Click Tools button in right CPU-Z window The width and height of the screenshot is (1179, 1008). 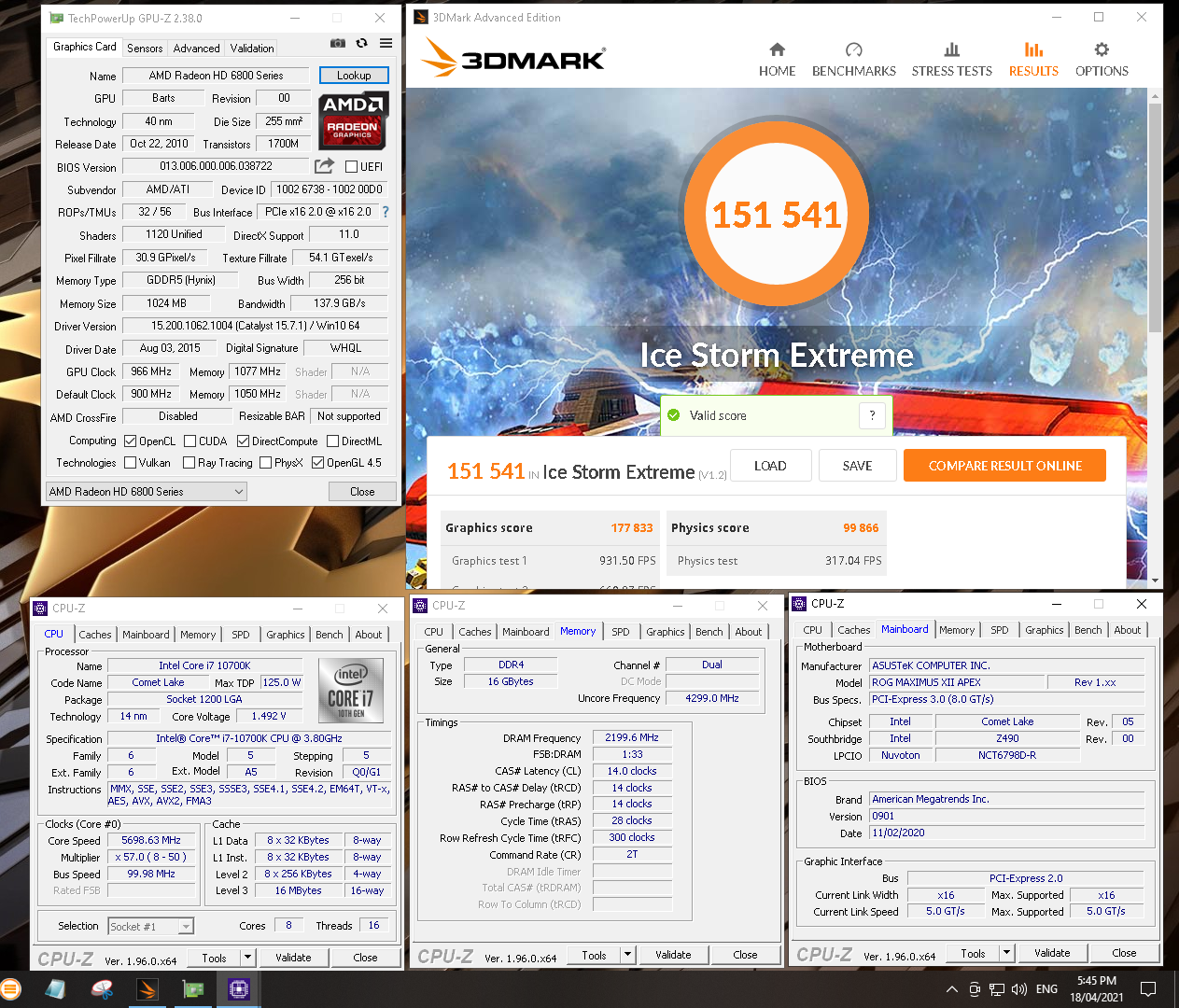click(973, 953)
